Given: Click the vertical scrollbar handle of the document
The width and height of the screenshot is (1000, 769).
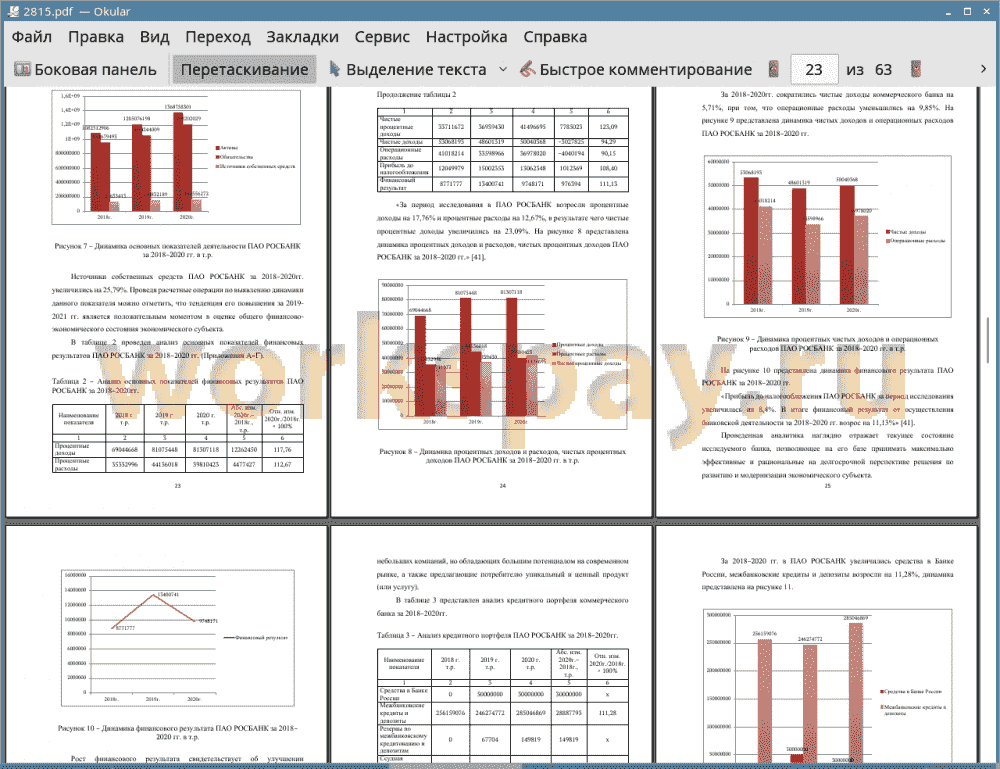Looking at the screenshot, I should tap(990, 339).
